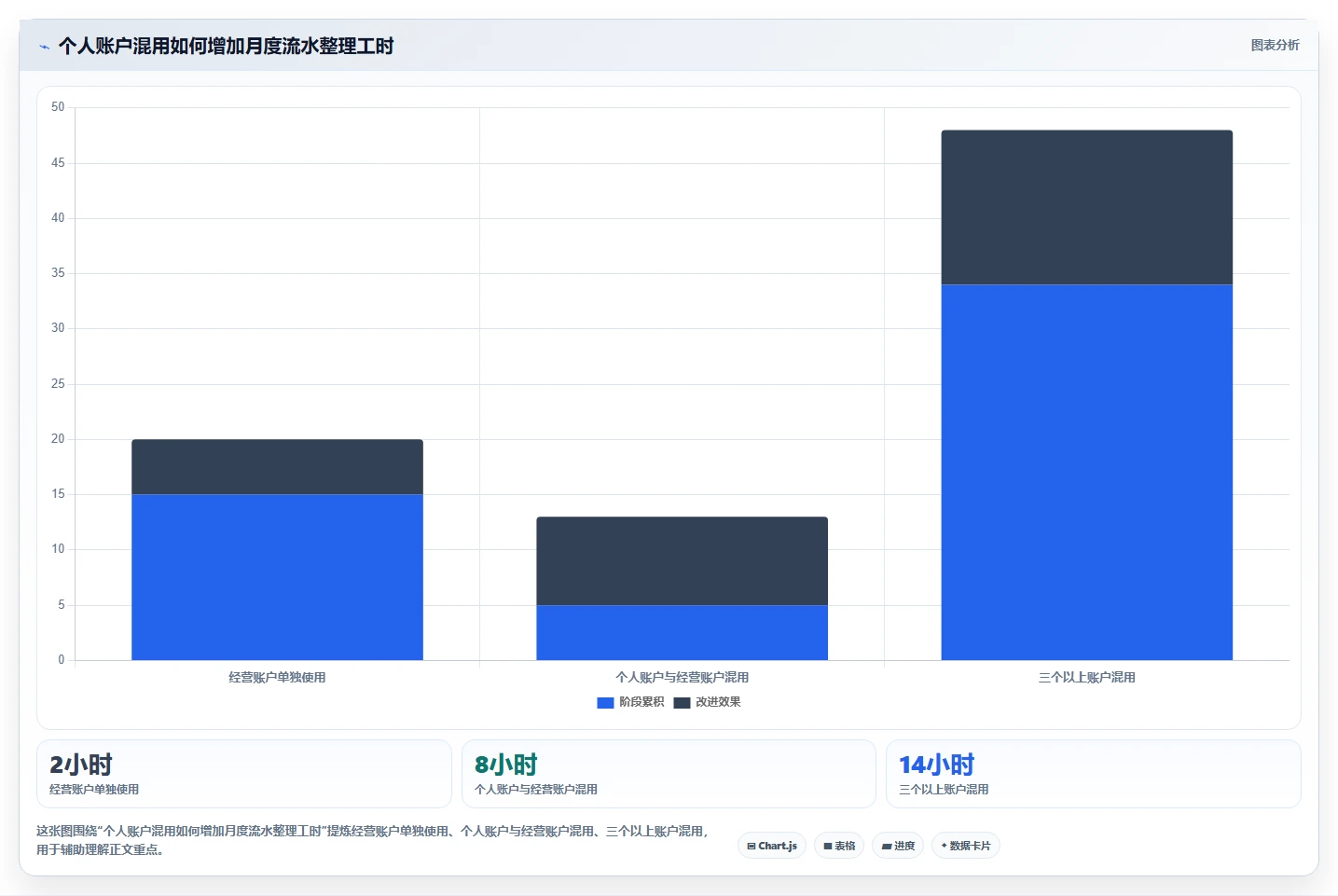The image size is (1338, 896).
Task: Click the y-axis value 0
Action: pyautogui.click(x=62, y=660)
